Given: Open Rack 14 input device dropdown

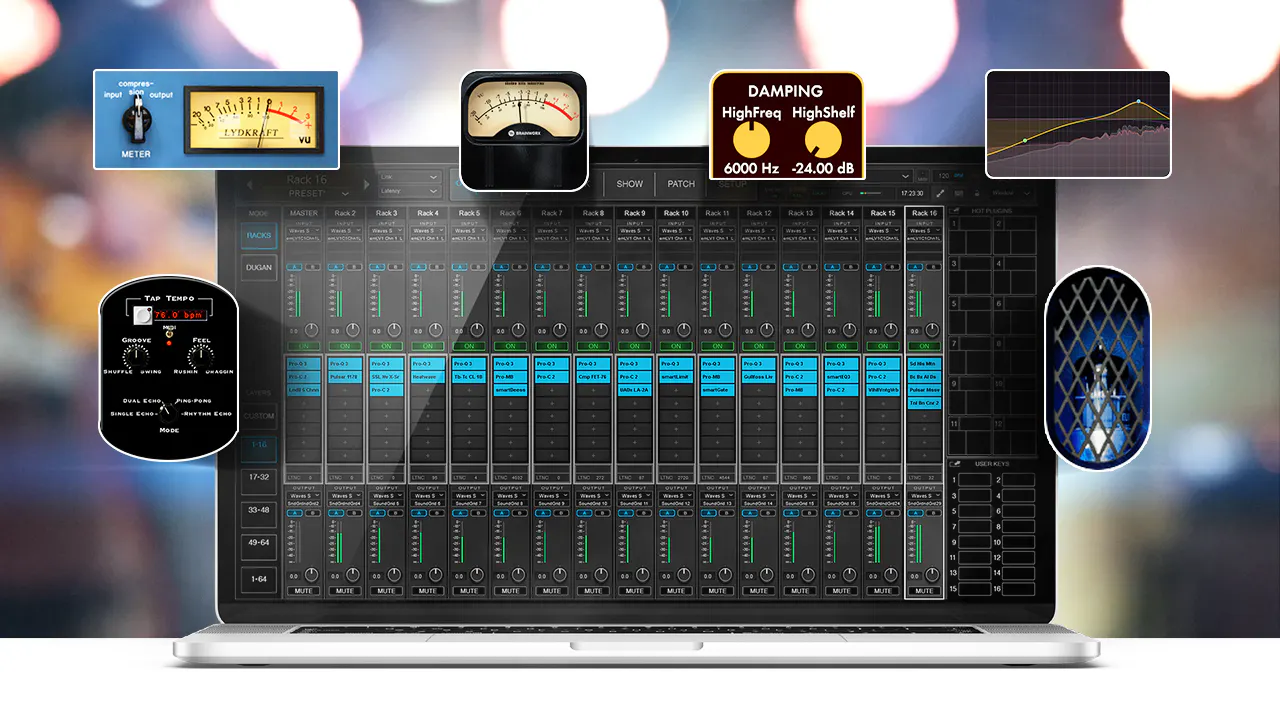Looking at the screenshot, I should pos(842,231).
